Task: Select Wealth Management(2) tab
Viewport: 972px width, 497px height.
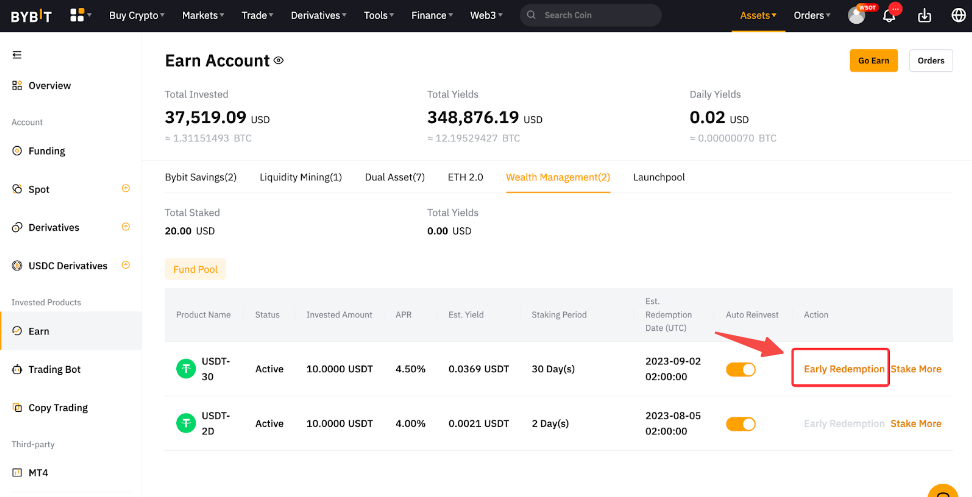Action: 558,177
